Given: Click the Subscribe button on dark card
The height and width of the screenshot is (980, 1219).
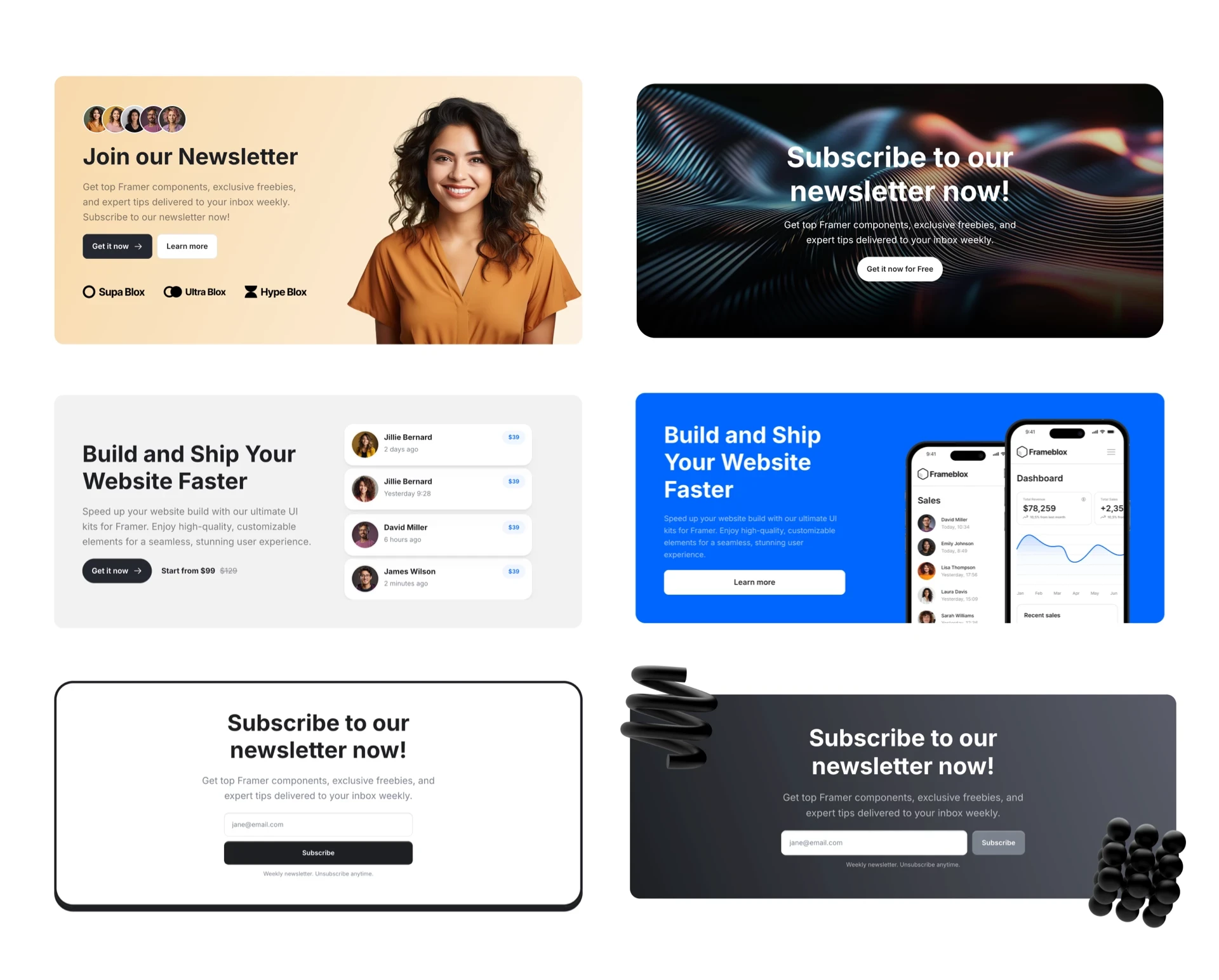Looking at the screenshot, I should tap(998, 842).
